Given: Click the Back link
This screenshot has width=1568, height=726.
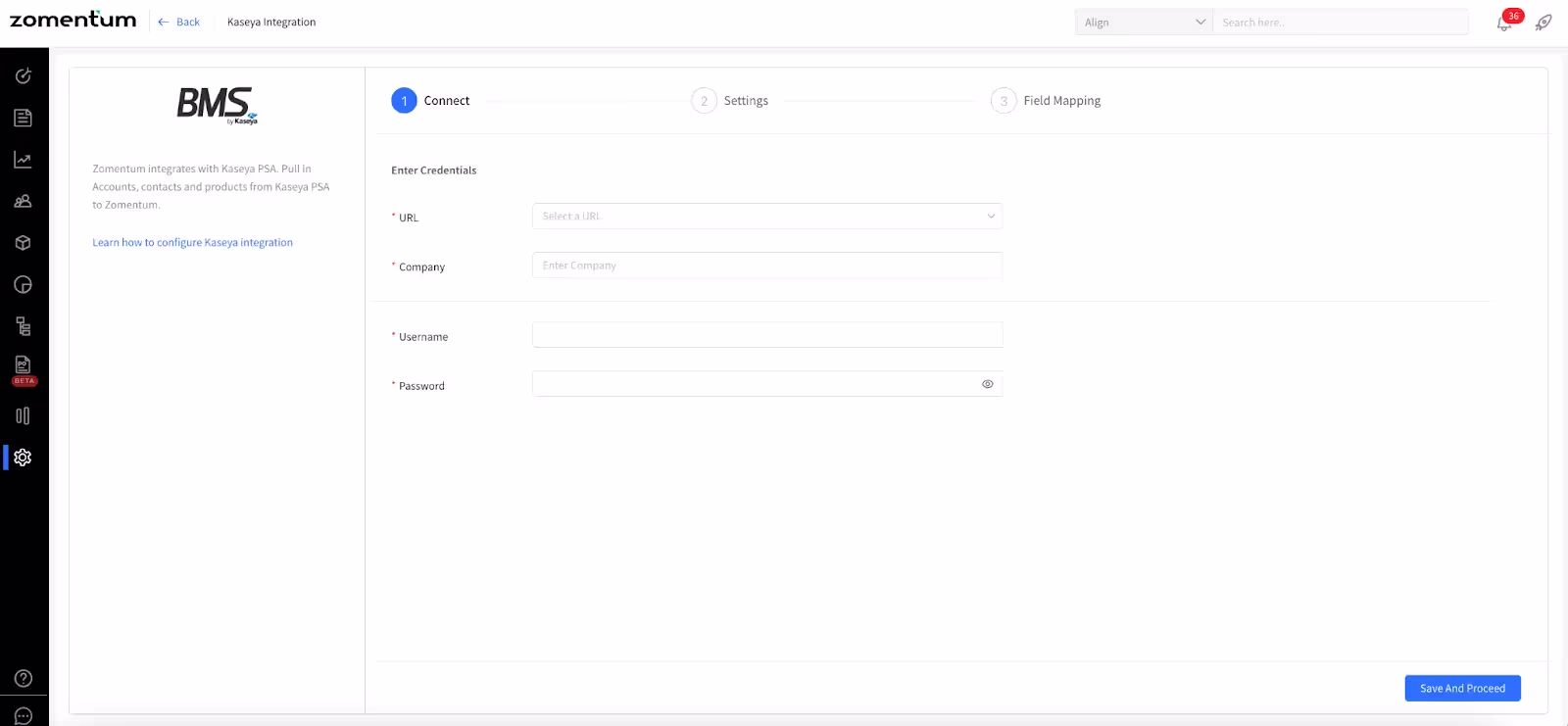Looking at the screenshot, I should point(178,22).
